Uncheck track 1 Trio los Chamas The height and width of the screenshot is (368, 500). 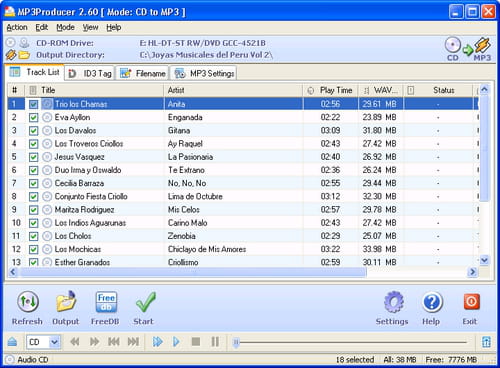point(33,104)
